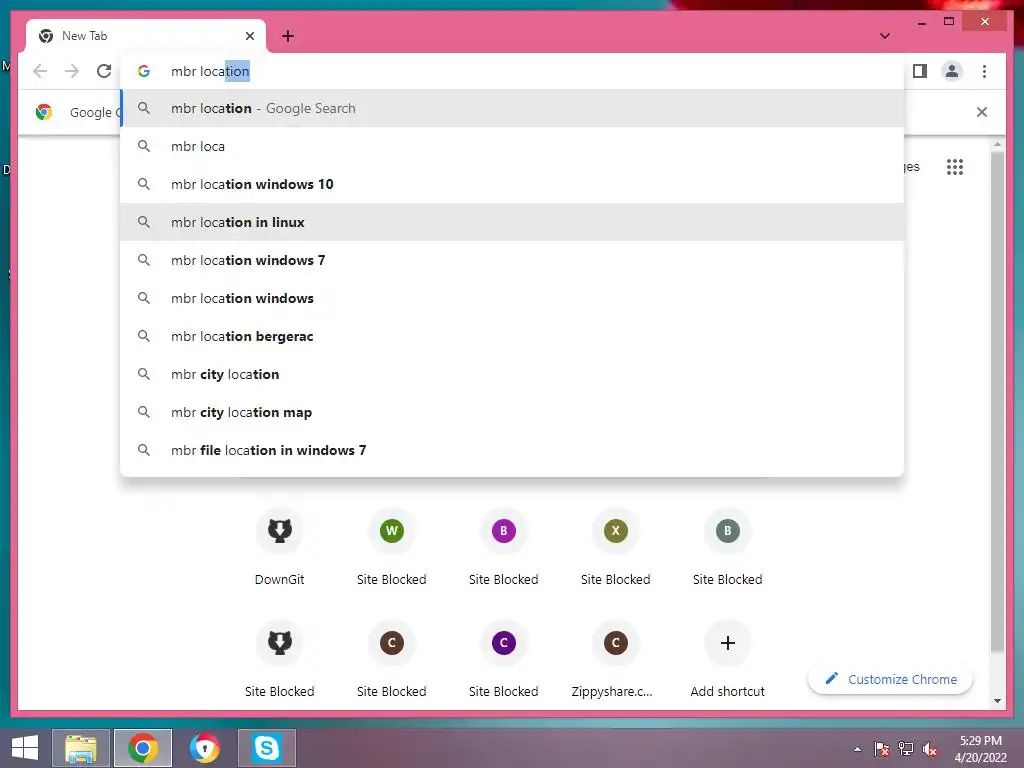Choose suggestion mbr city location
The height and width of the screenshot is (768, 1024).
tap(512, 374)
